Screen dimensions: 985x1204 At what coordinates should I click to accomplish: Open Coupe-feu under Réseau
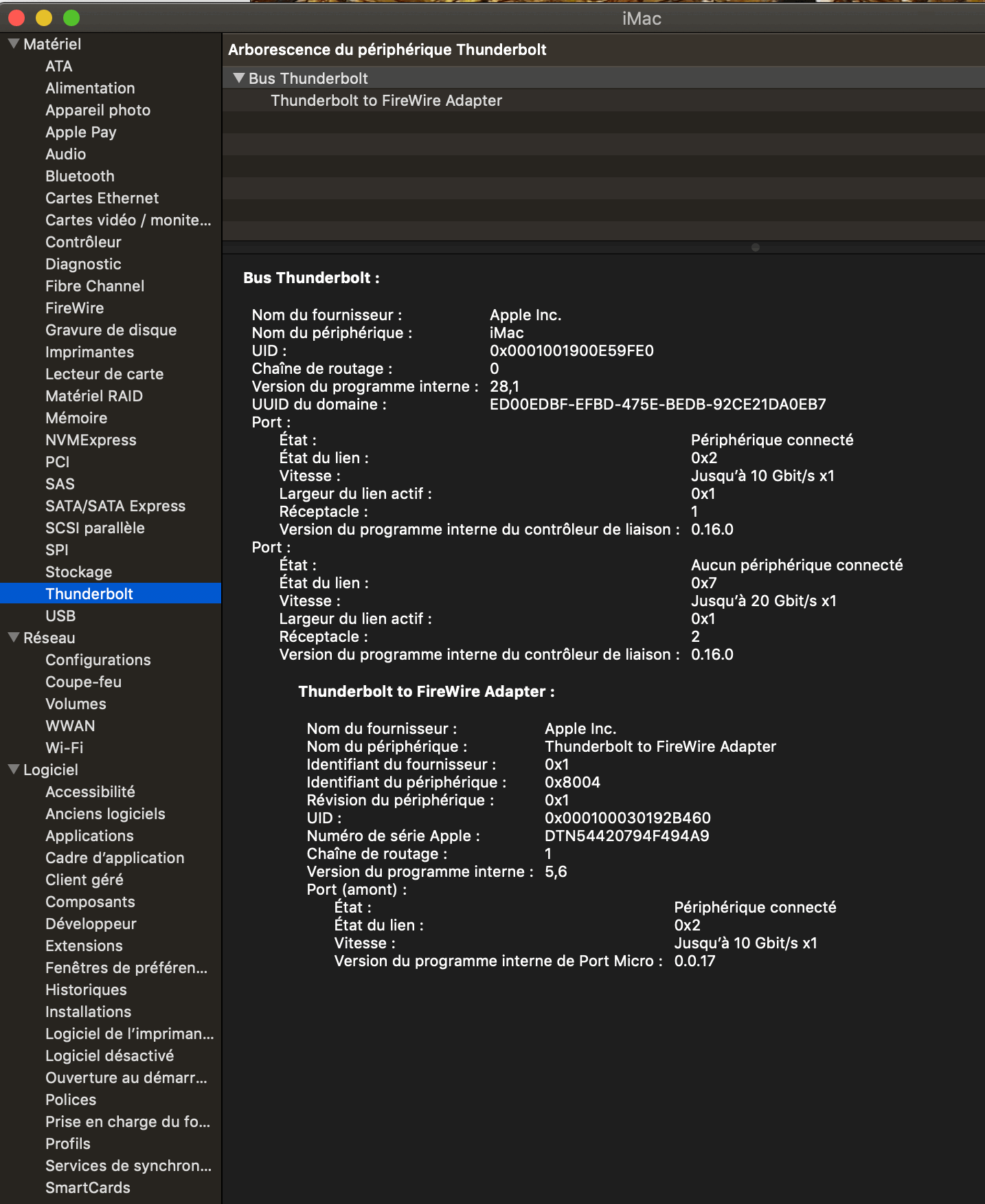coord(83,682)
